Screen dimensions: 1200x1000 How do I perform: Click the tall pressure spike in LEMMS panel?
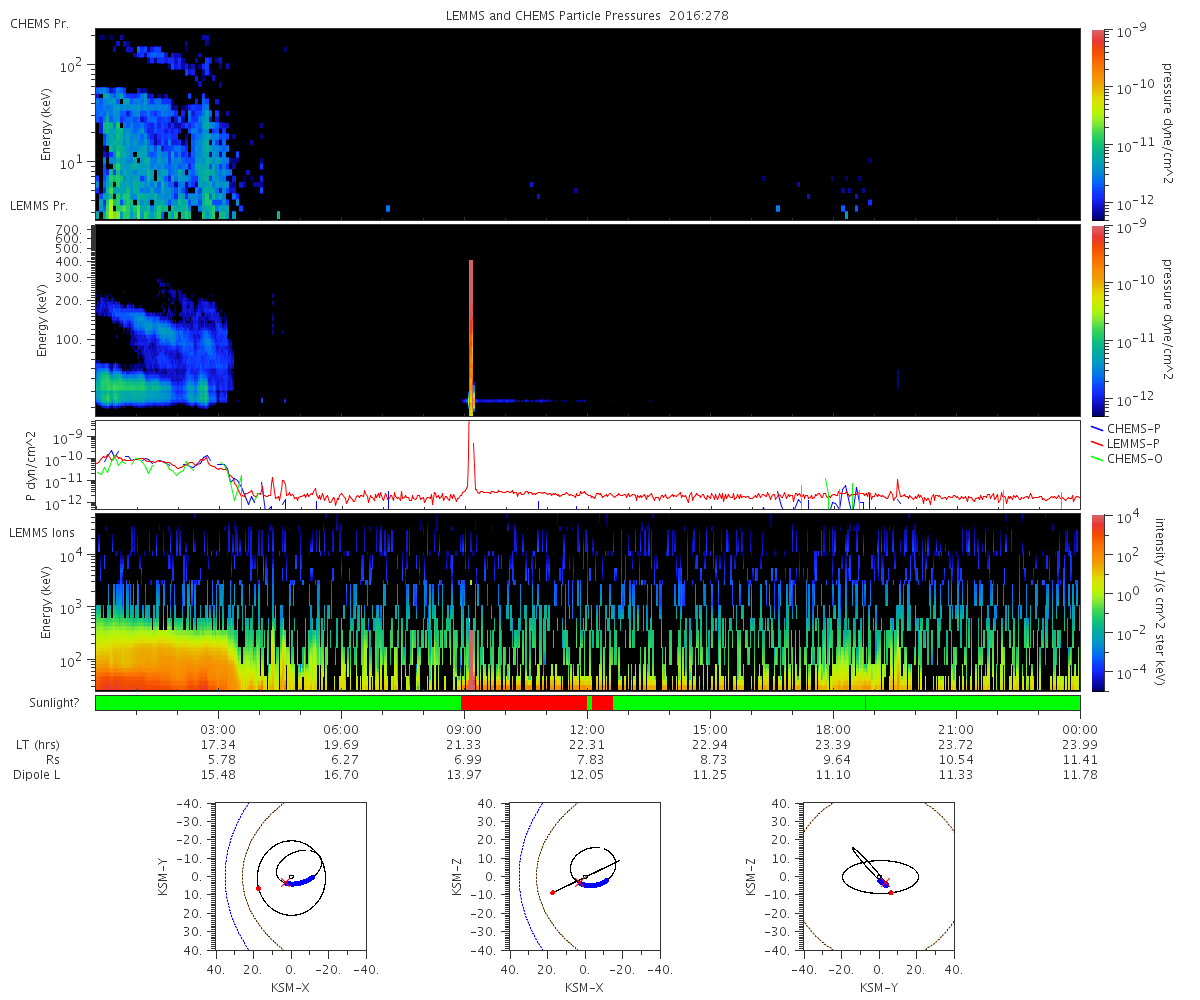tap(470, 335)
